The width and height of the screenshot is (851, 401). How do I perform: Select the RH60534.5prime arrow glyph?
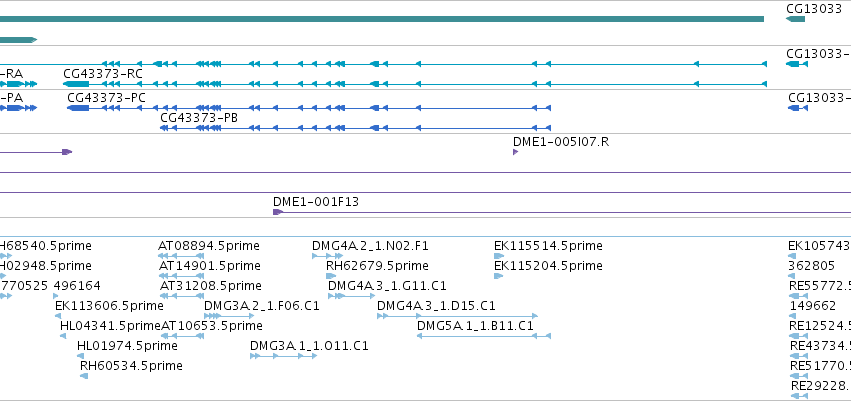pos(84,375)
